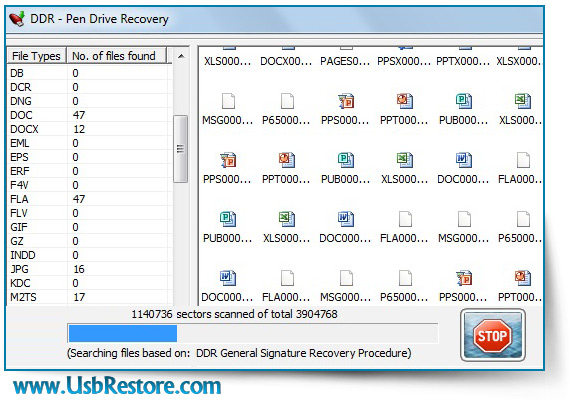Select the M2TS row with 17 files
569x400 pixels.
[89, 297]
